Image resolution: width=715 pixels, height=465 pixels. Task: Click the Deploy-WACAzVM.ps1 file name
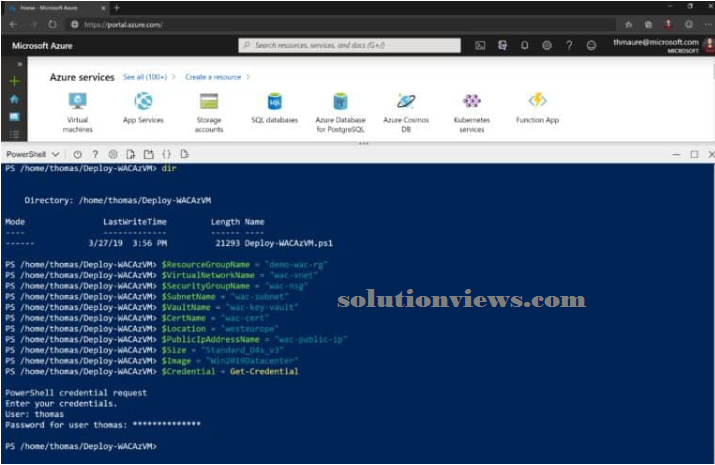point(289,243)
